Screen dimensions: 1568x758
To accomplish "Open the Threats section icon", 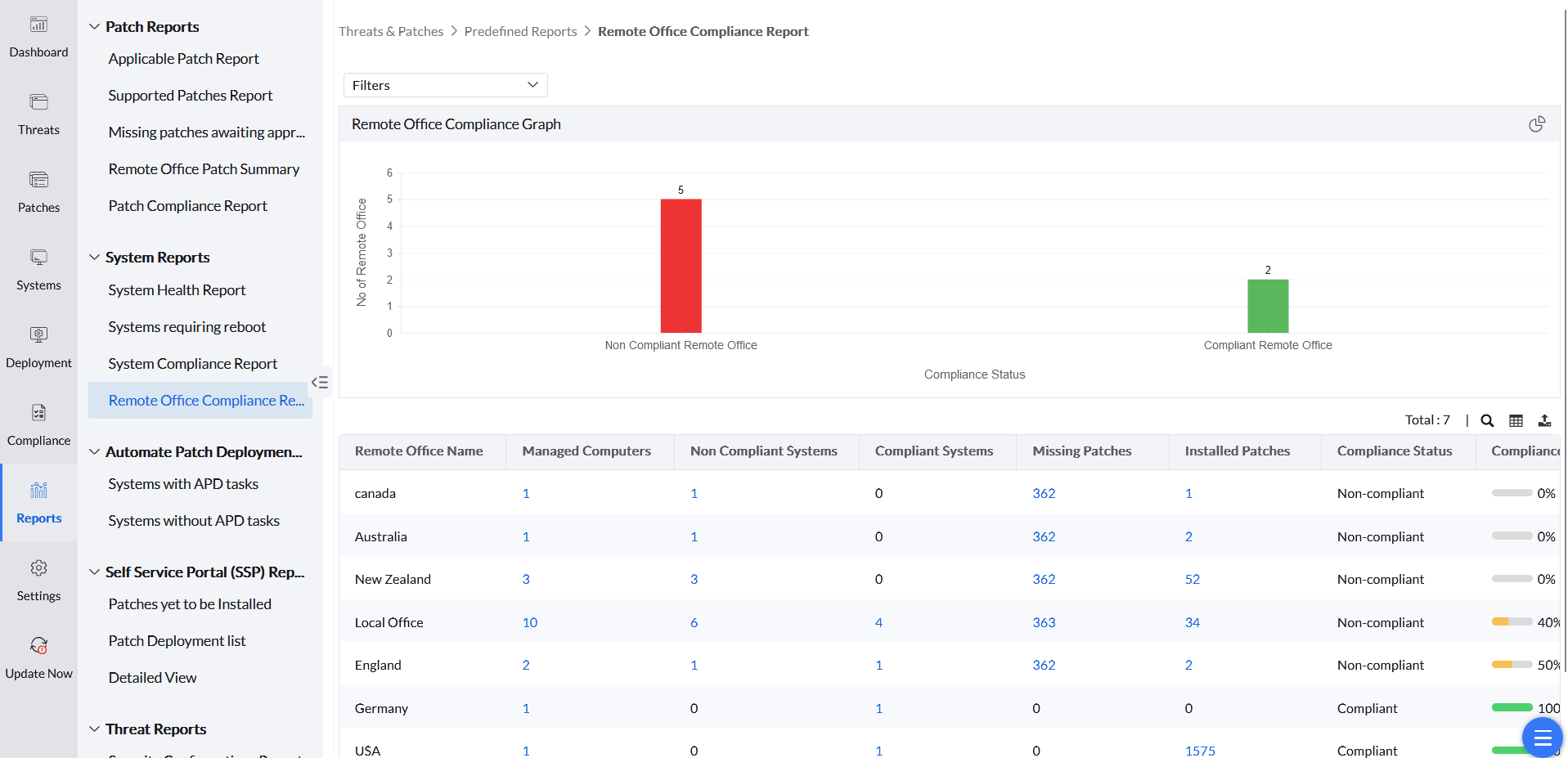I will pos(38,103).
